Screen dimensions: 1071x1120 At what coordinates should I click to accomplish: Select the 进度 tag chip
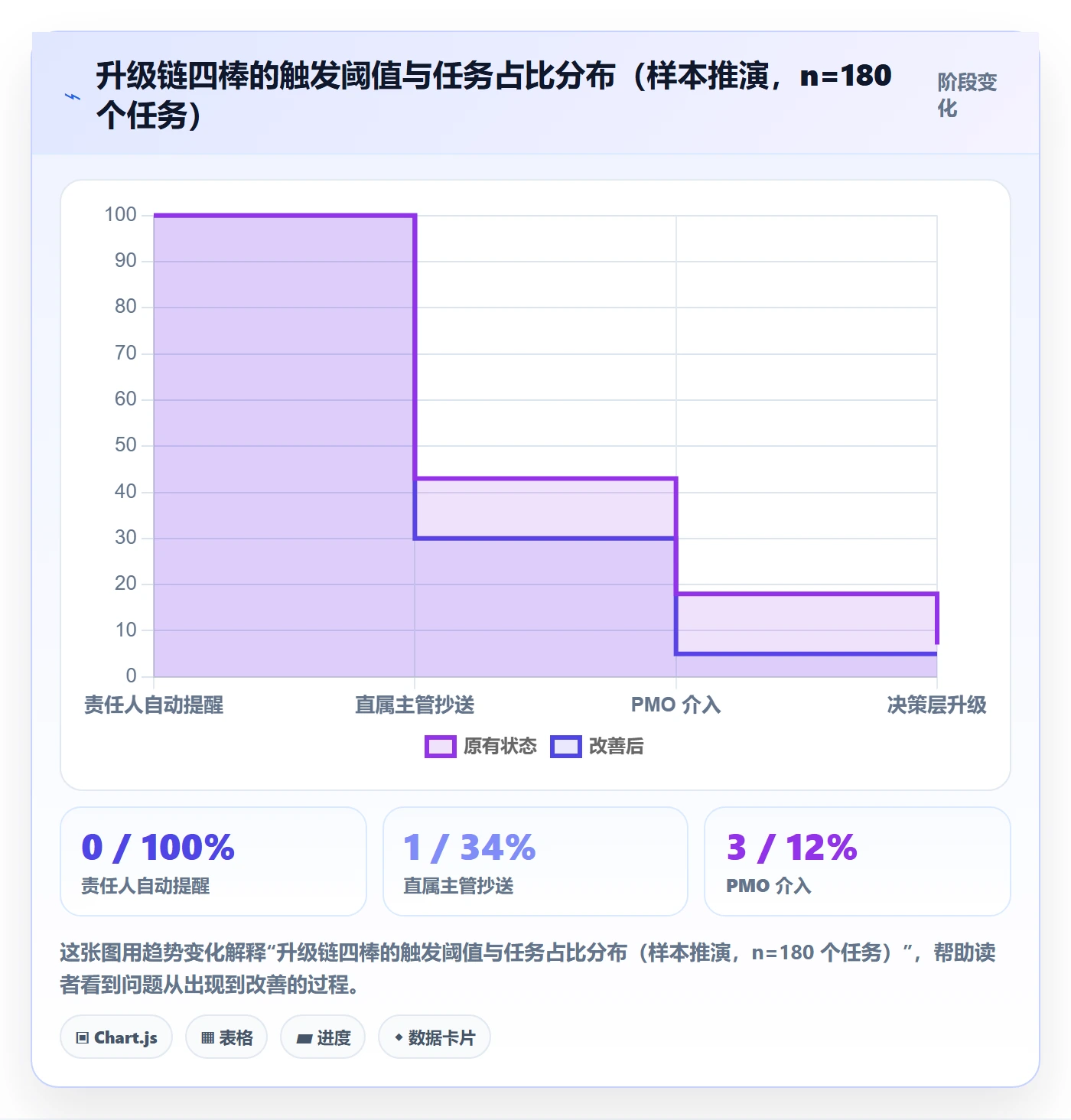[x=323, y=1037]
